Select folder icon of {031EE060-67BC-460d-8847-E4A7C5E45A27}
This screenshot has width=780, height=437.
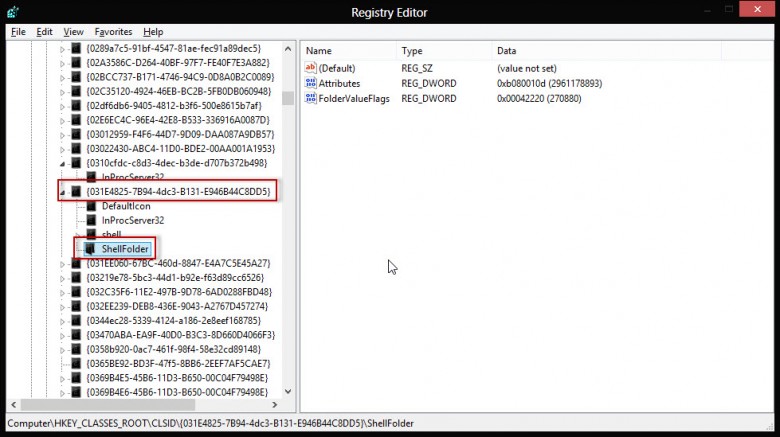pyautogui.click(x=76, y=263)
